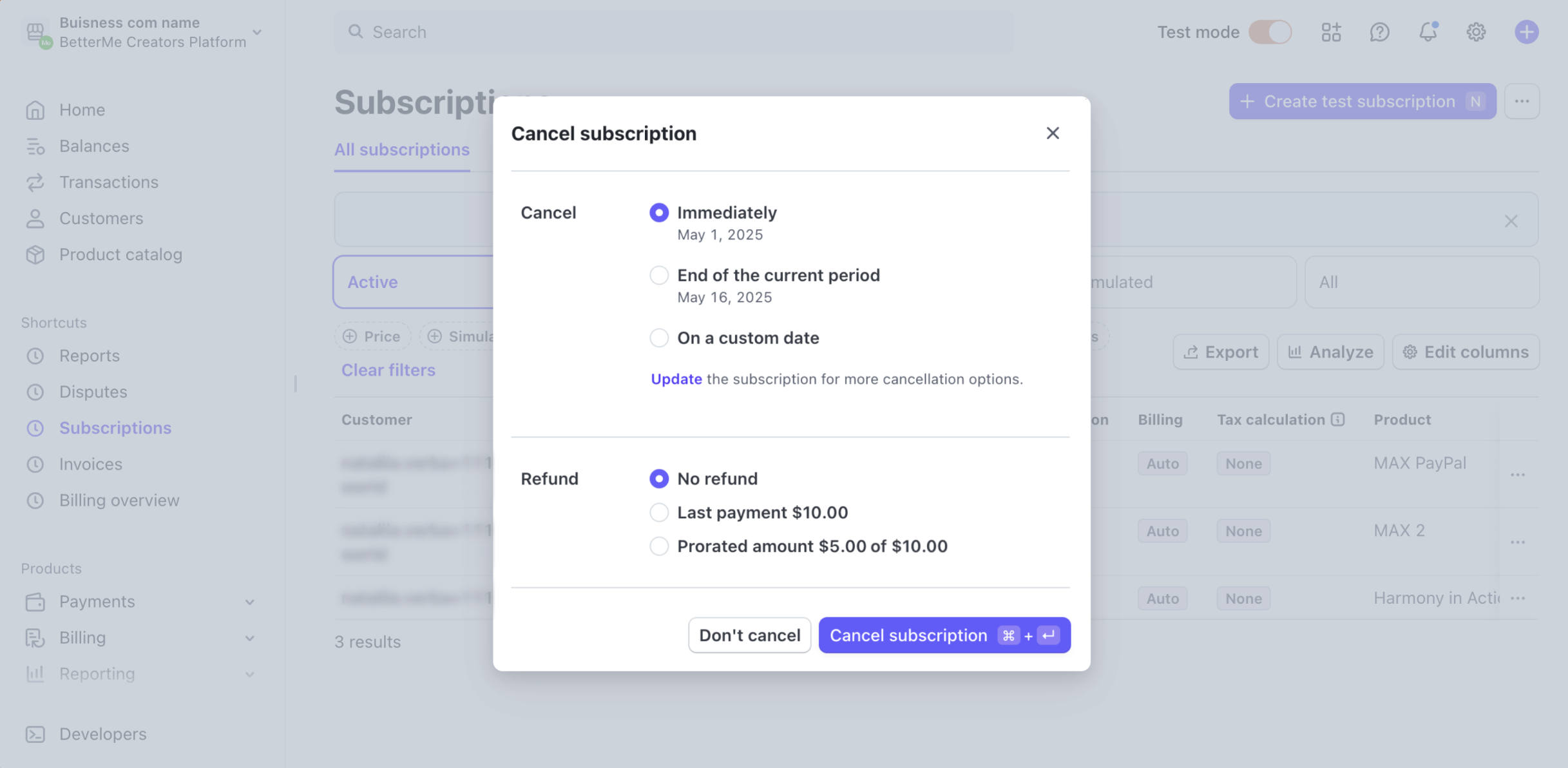Open the settings gear icon
The height and width of the screenshot is (768, 1568).
(x=1476, y=32)
